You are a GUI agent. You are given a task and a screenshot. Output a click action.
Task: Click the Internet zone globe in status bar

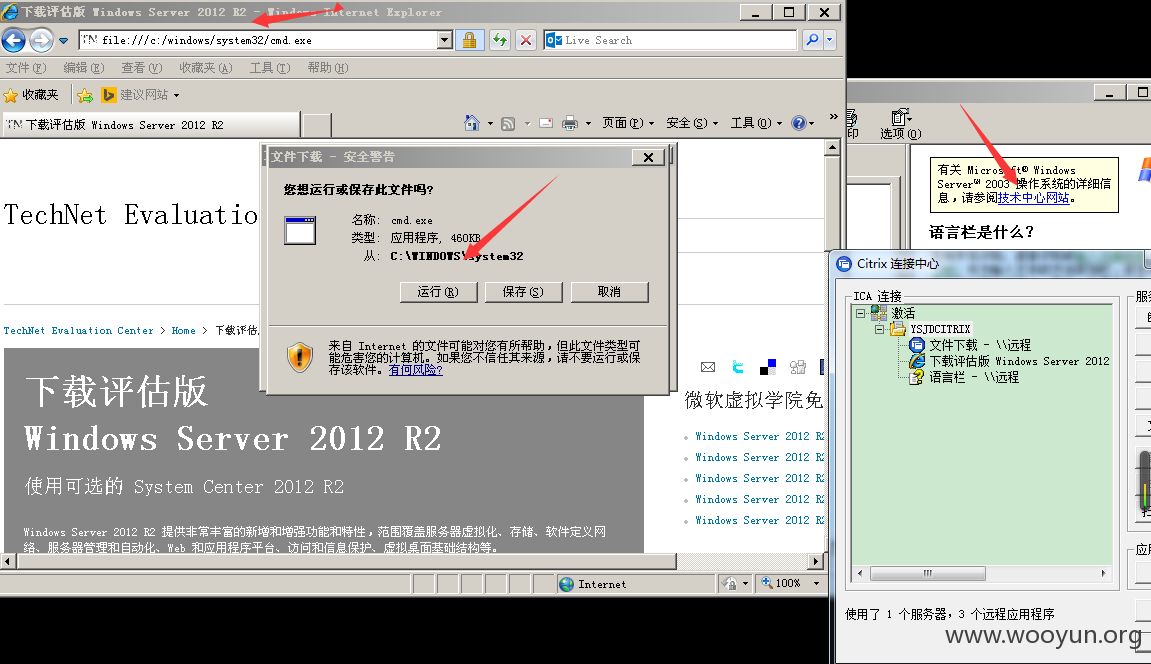[x=566, y=584]
